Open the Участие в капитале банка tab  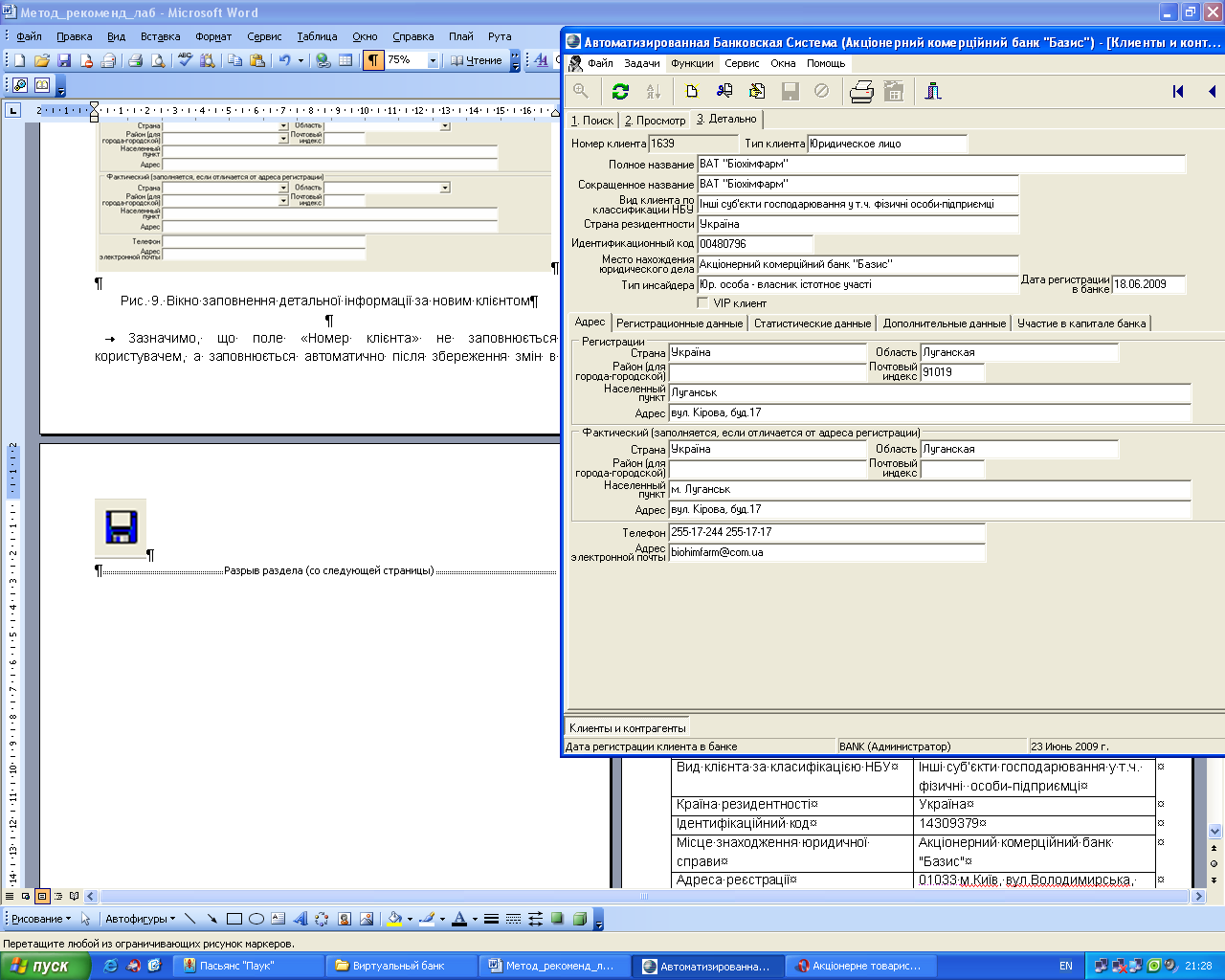tap(1081, 323)
